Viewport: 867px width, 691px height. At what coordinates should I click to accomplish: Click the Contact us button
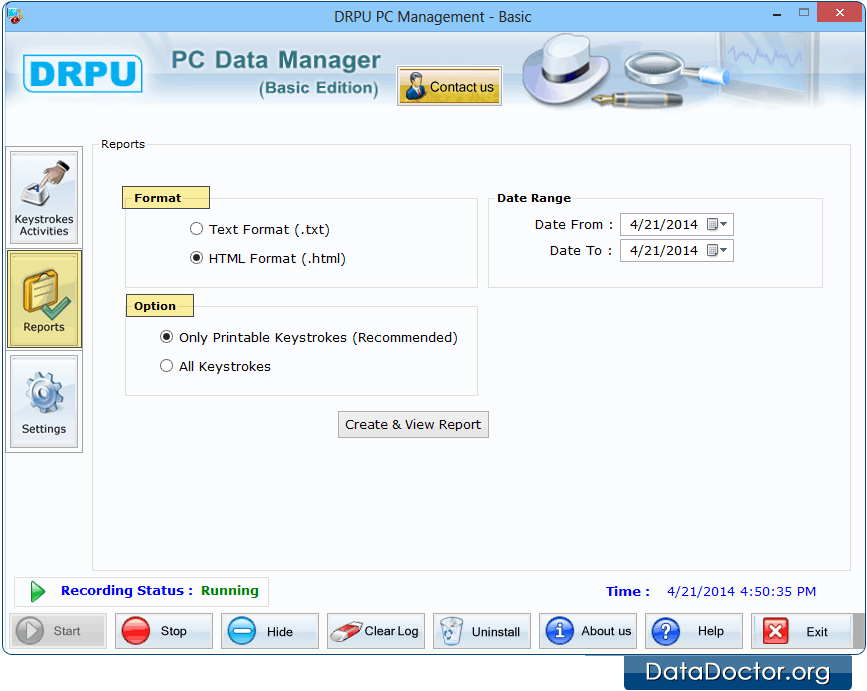click(x=449, y=87)
